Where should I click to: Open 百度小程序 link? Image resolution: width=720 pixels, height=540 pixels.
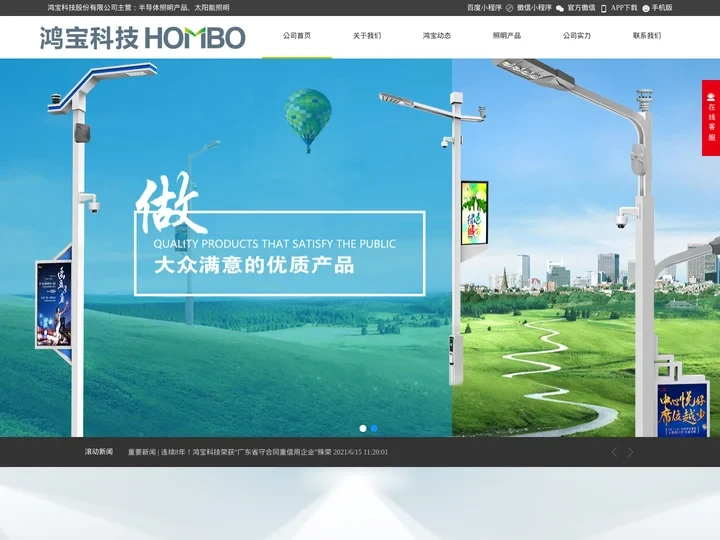484,8
